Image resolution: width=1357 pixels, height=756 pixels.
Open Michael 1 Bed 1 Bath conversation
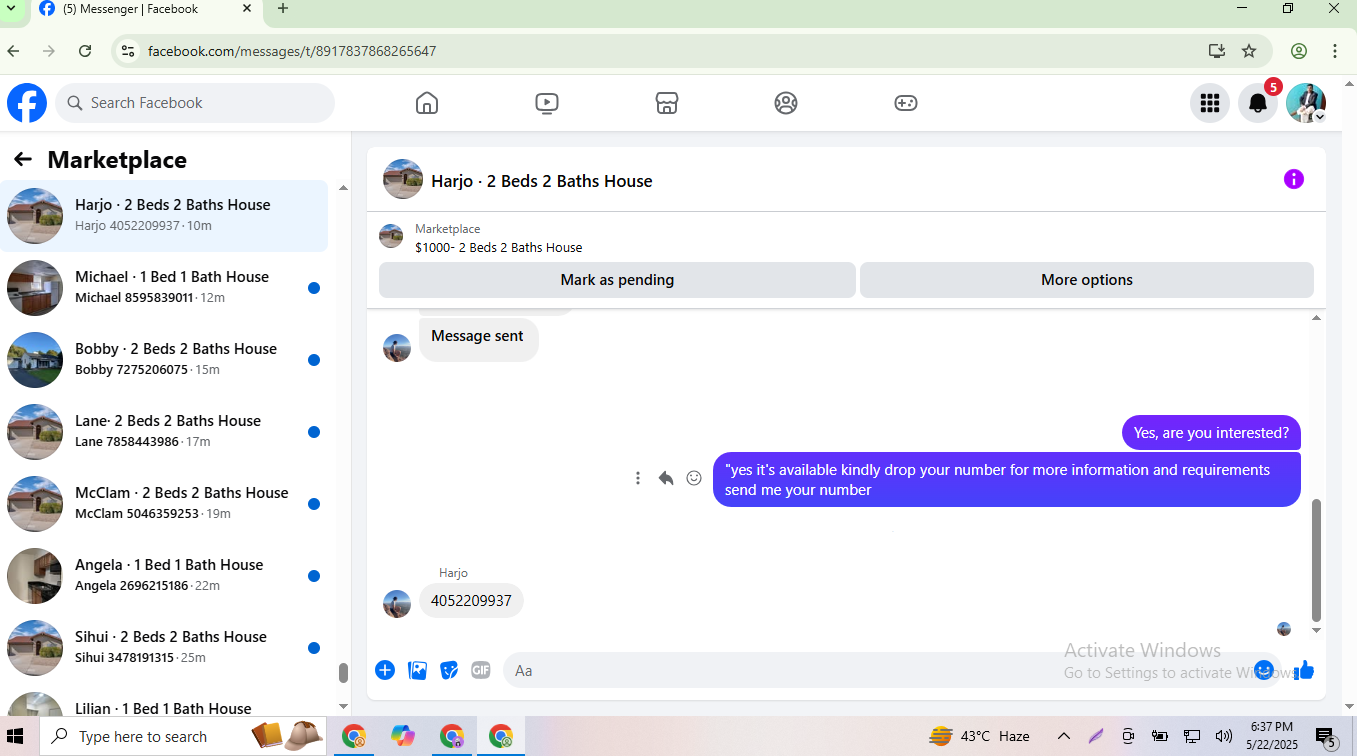(x=164, y=288)
